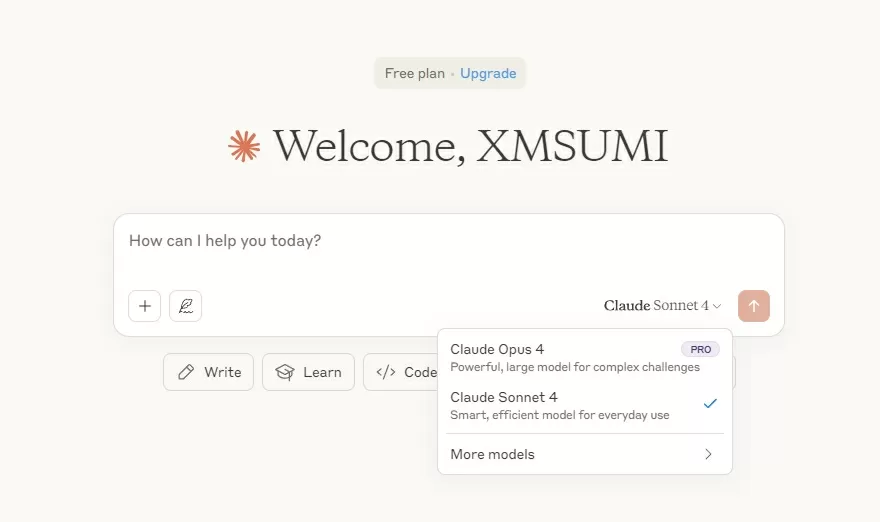Click the More models chevron arrow
Image resolution: width=880 pixels, height=522 pixels.
click(708, 454)
